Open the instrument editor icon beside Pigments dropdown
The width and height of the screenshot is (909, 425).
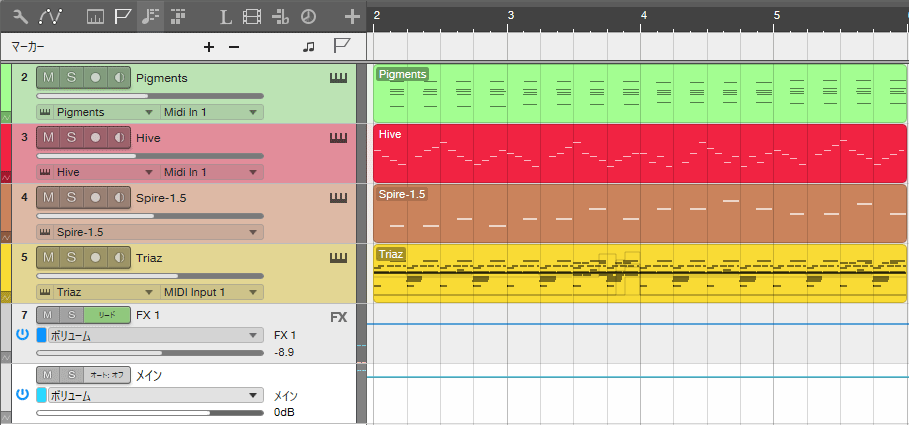(45, 112)
